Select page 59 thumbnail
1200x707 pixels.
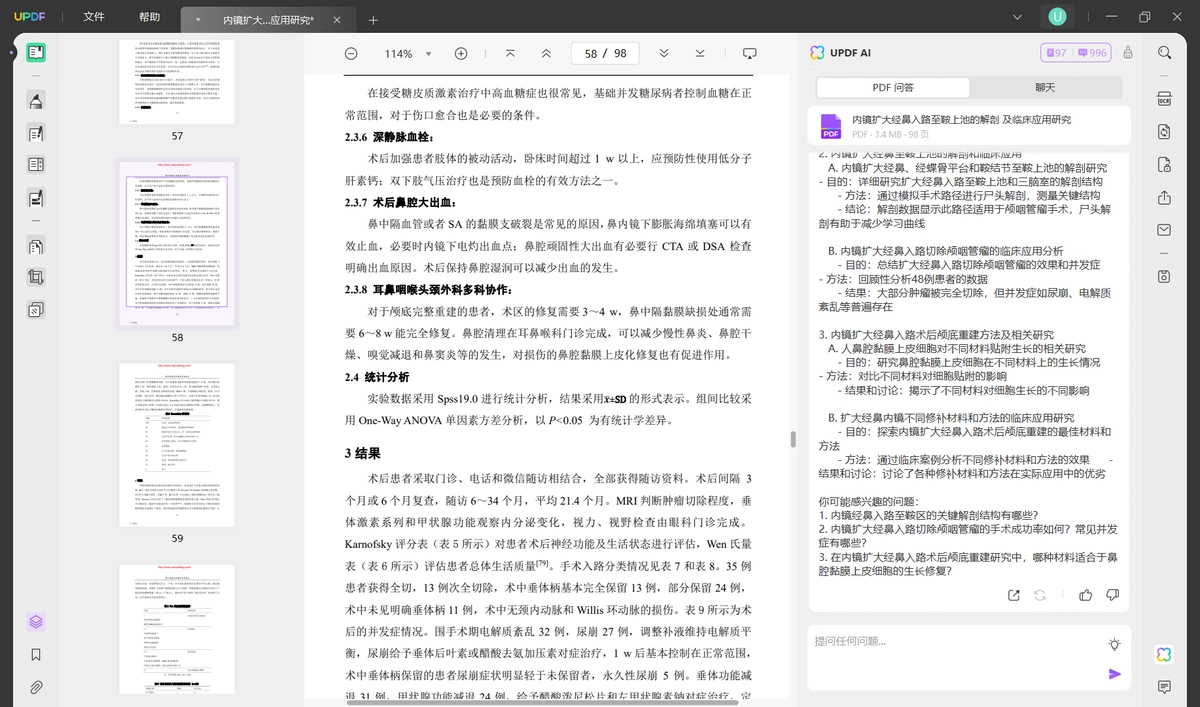pyautogui.click(x=177, y=445)
